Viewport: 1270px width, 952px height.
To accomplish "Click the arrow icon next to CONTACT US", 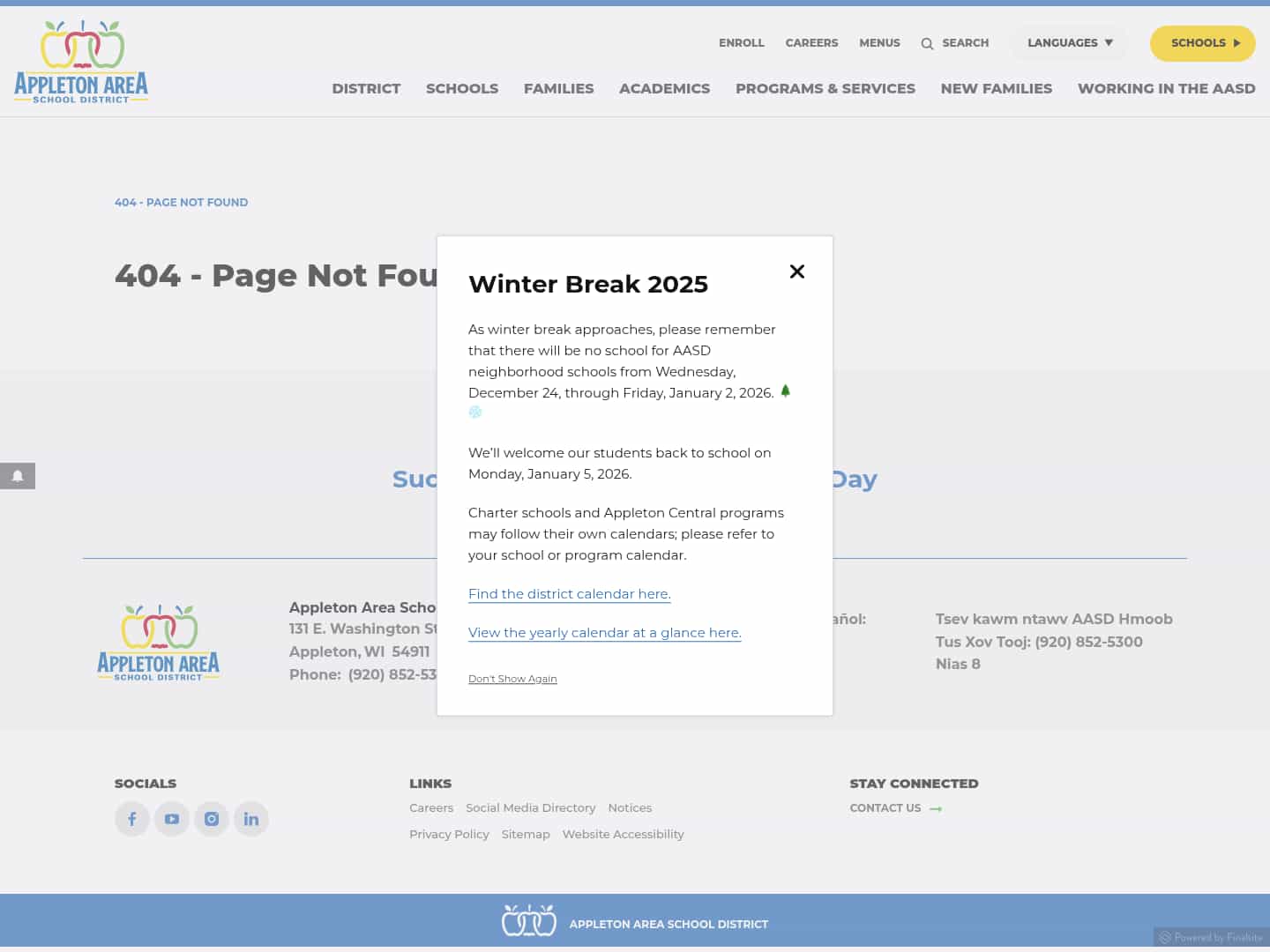I will coord(935,808).
